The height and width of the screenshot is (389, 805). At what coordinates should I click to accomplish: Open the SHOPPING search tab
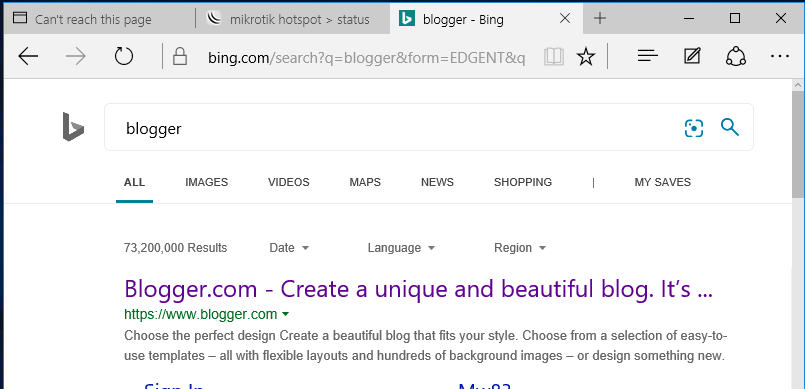(x=523, y=182)
